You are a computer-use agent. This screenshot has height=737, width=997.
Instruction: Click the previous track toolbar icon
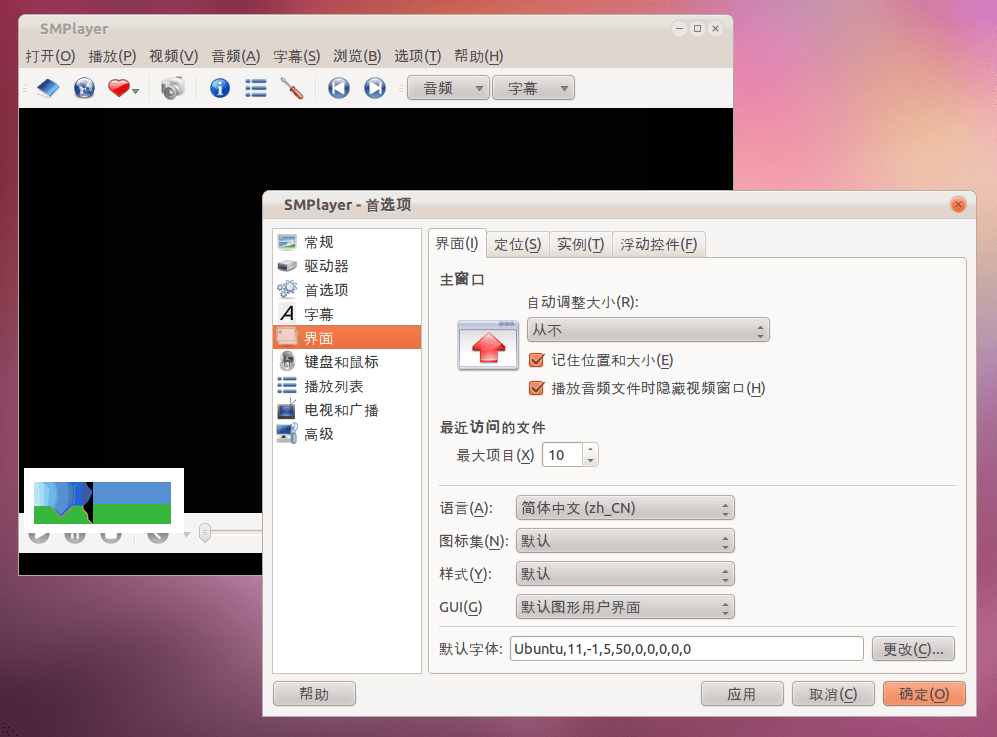tap(339, 88)
